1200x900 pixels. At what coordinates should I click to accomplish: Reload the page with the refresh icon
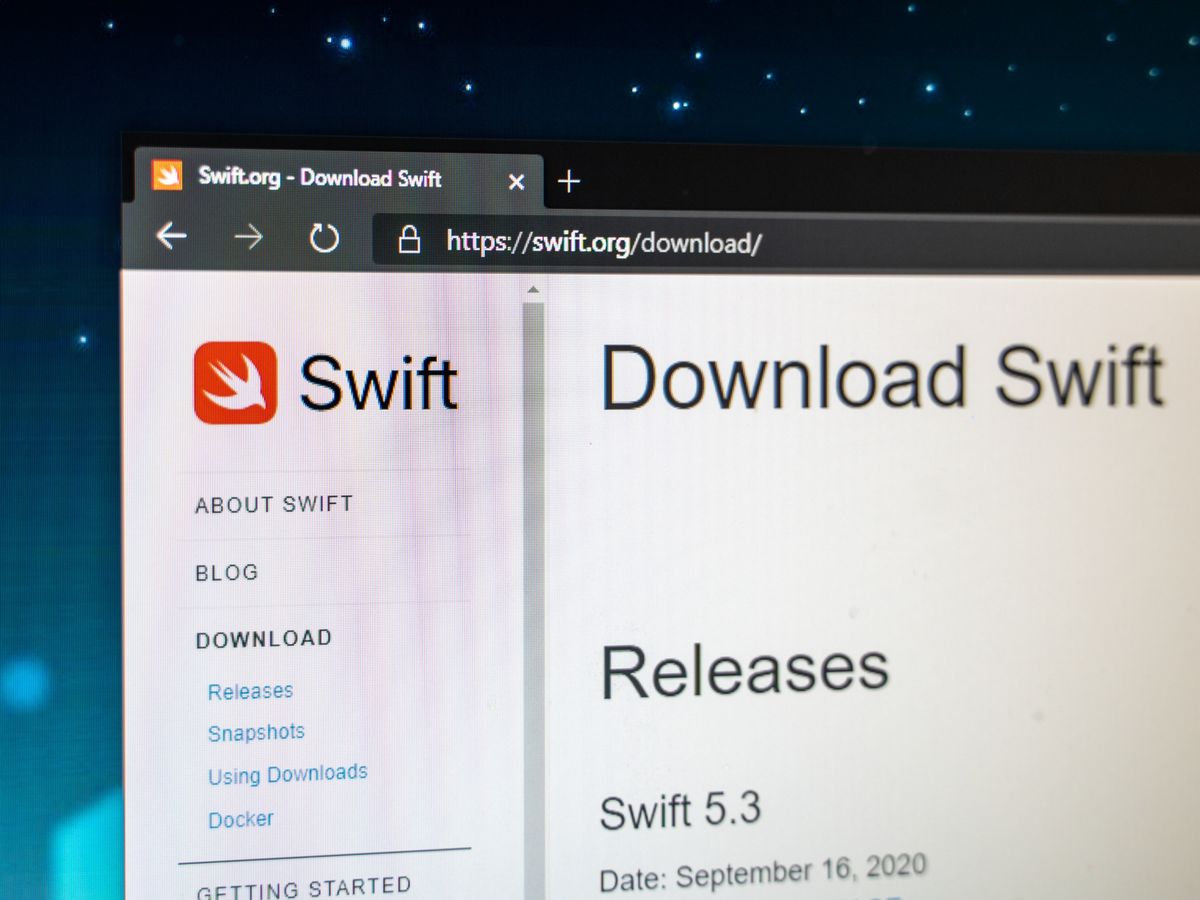(323, 239)
